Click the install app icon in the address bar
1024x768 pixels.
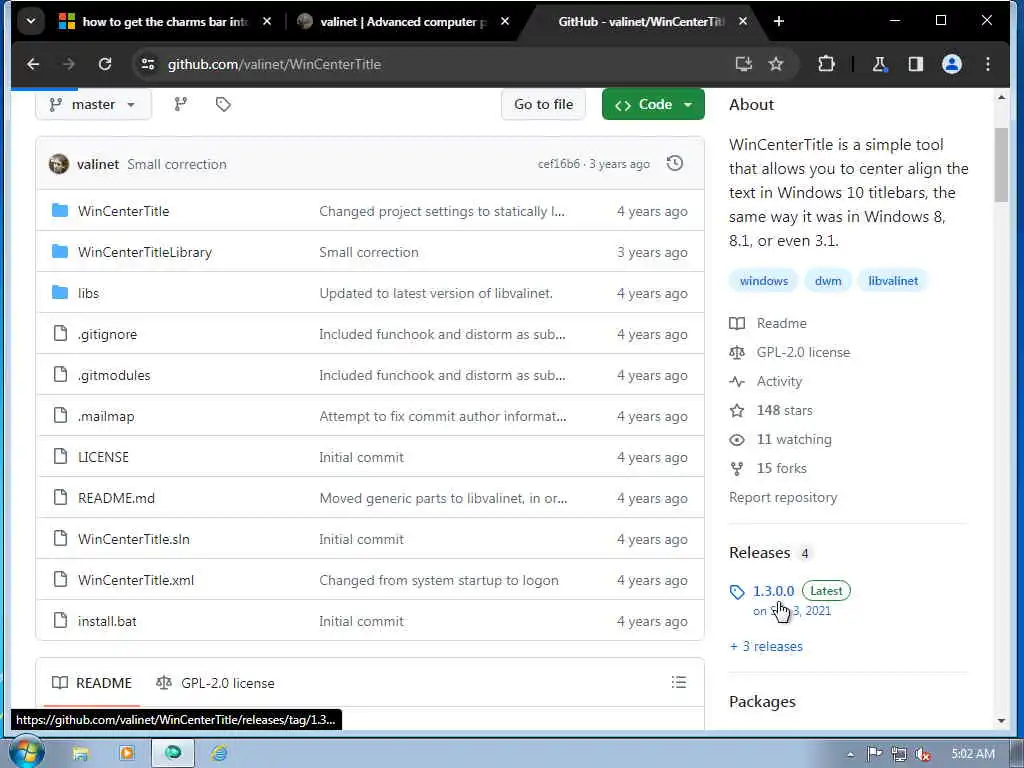tap(743, 64)
